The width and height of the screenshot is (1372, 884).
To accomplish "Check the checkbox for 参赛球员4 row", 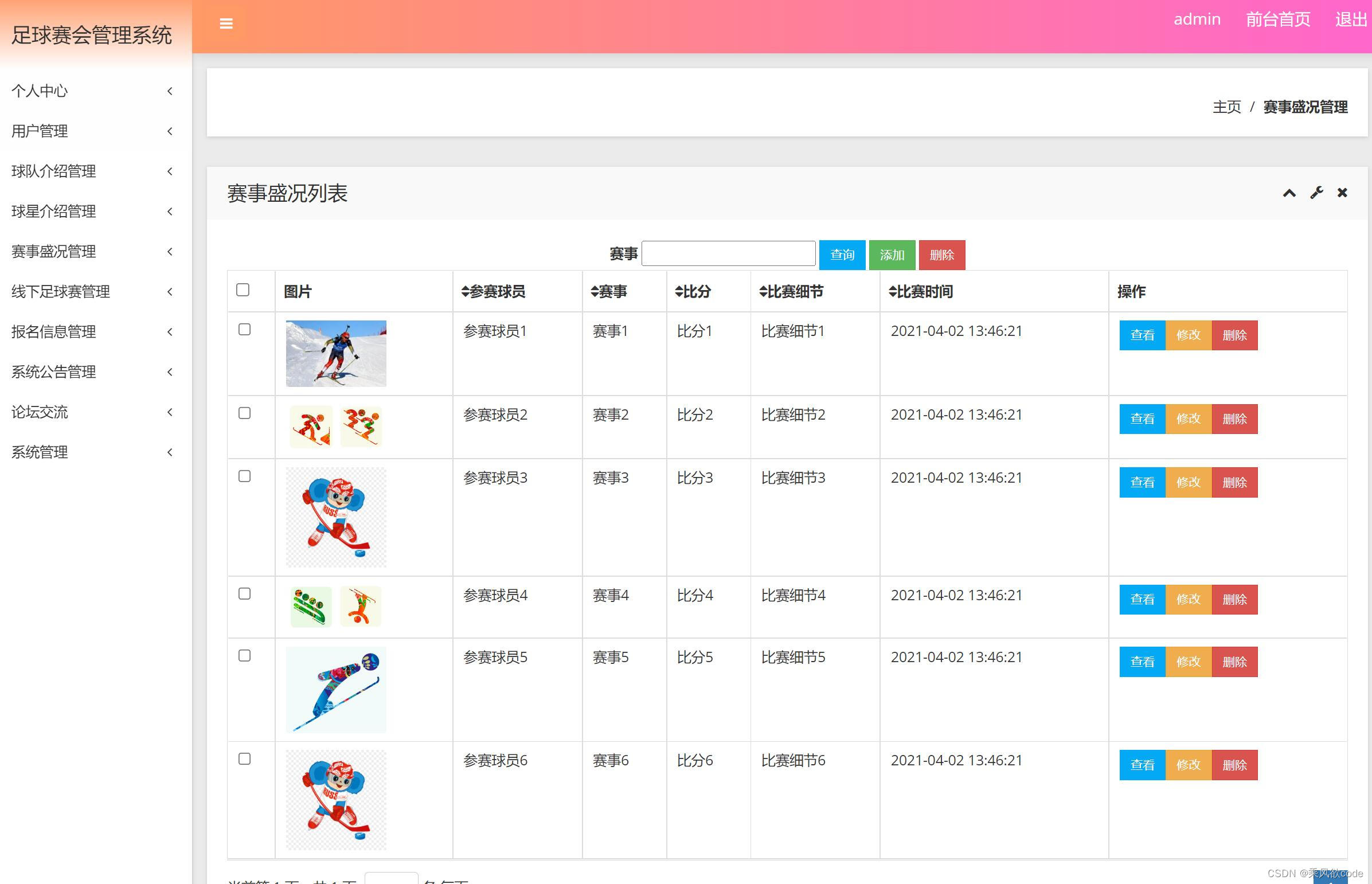I will (246, 594).
